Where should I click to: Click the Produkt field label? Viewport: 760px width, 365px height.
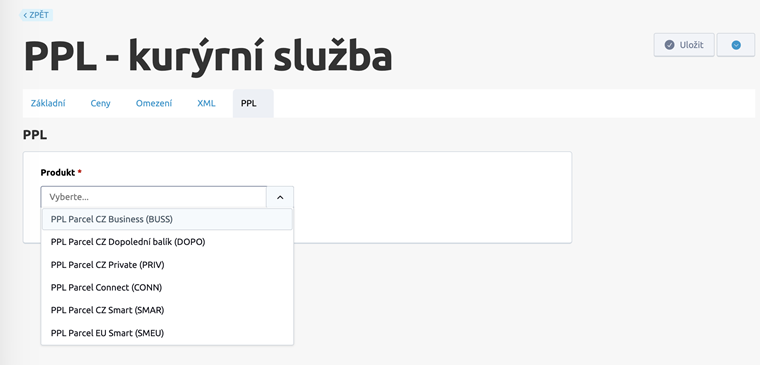point(58,173)
